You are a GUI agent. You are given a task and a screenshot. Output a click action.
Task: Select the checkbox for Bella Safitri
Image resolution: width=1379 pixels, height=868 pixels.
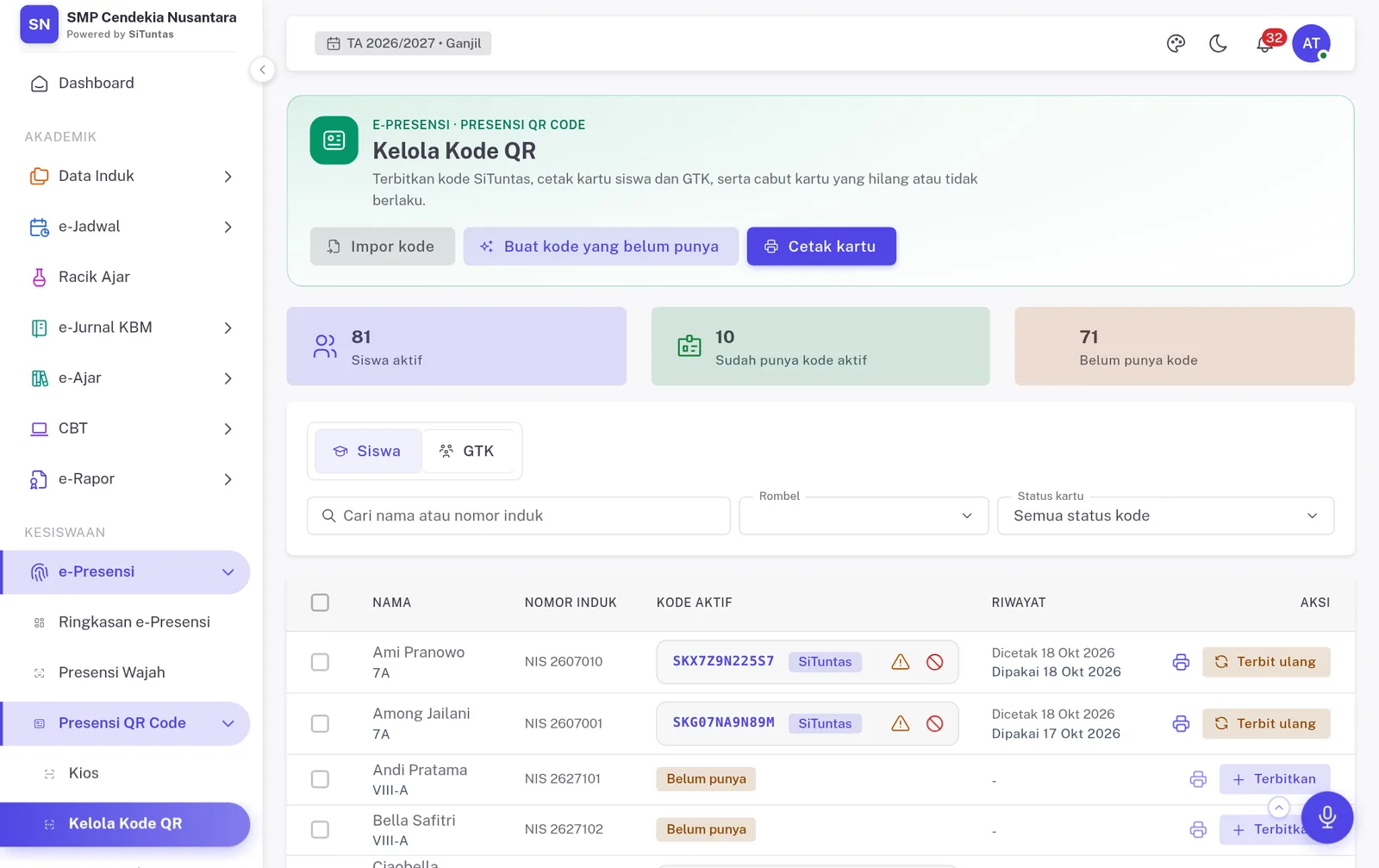pyautogui.click(x=320, y=829)
